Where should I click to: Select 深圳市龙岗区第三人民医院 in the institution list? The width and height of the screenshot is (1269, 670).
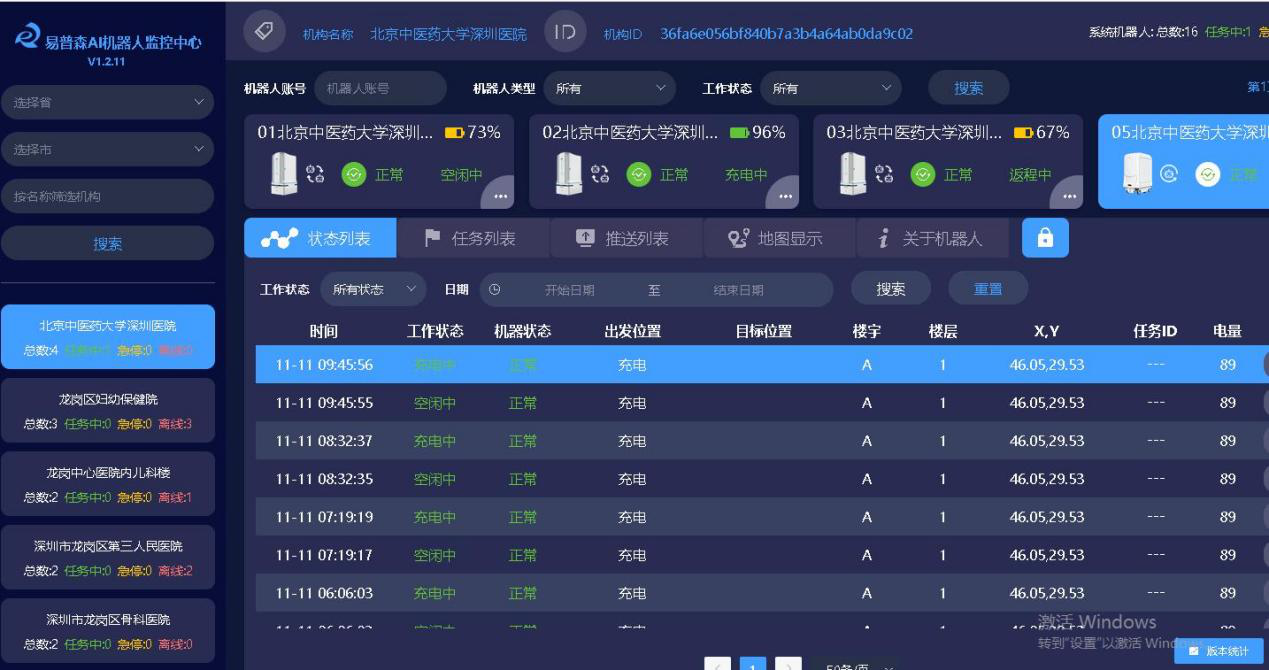point(107,558)
